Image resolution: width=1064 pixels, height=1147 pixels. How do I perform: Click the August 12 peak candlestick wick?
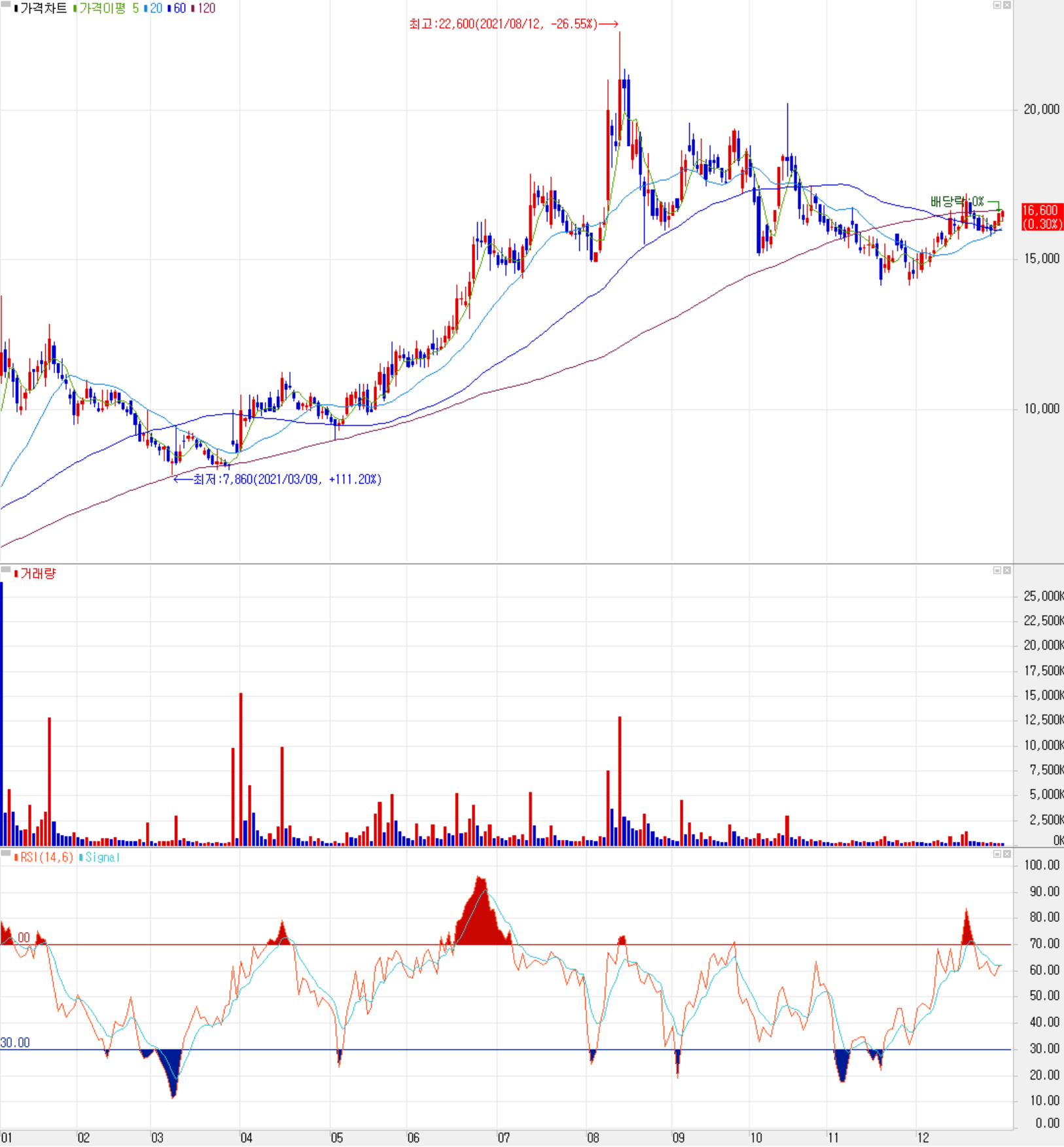(620, 56)
